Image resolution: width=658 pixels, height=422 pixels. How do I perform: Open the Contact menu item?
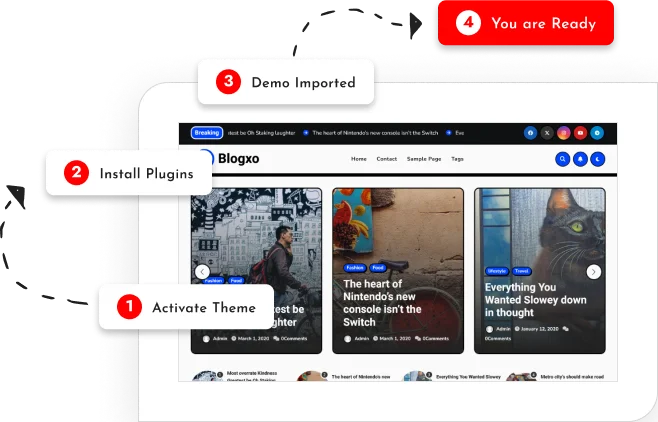click(386, 159)
